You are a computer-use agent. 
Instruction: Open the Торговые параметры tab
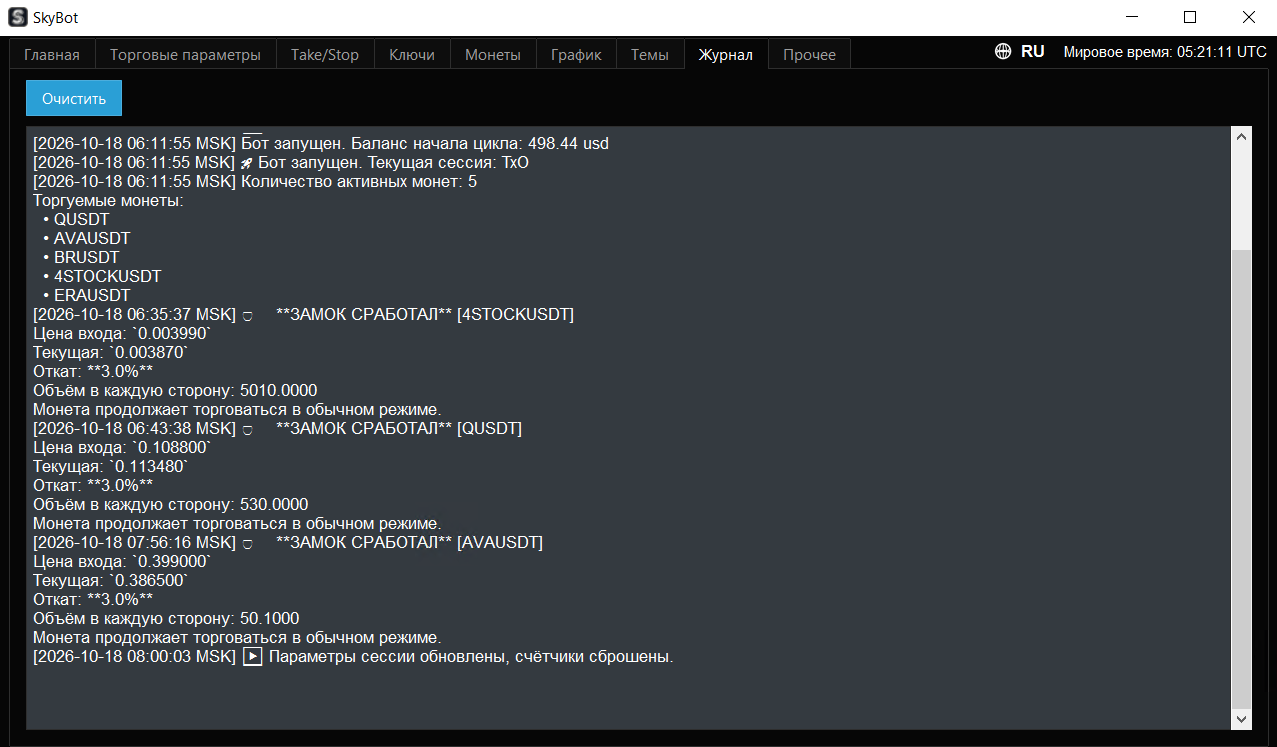coord(185,55)
